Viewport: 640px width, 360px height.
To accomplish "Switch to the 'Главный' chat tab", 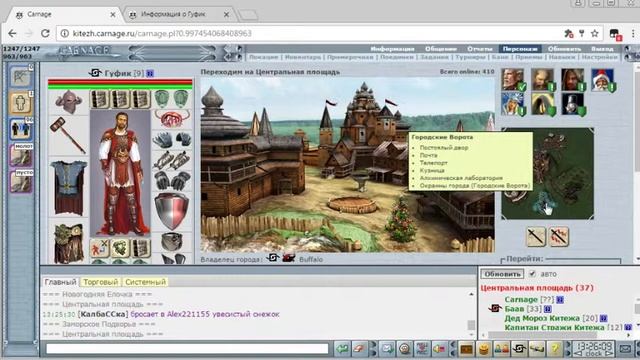I will [x=60, y=282].
